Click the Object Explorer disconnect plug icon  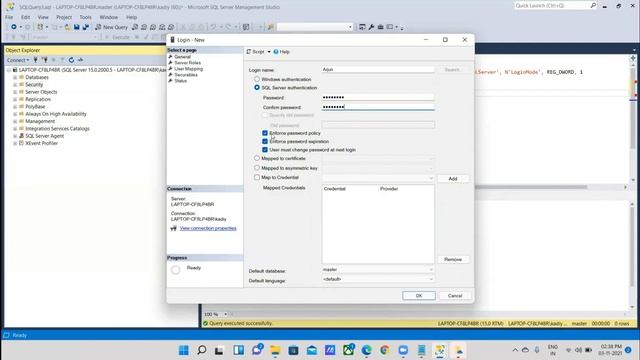(x=45, y=60)
